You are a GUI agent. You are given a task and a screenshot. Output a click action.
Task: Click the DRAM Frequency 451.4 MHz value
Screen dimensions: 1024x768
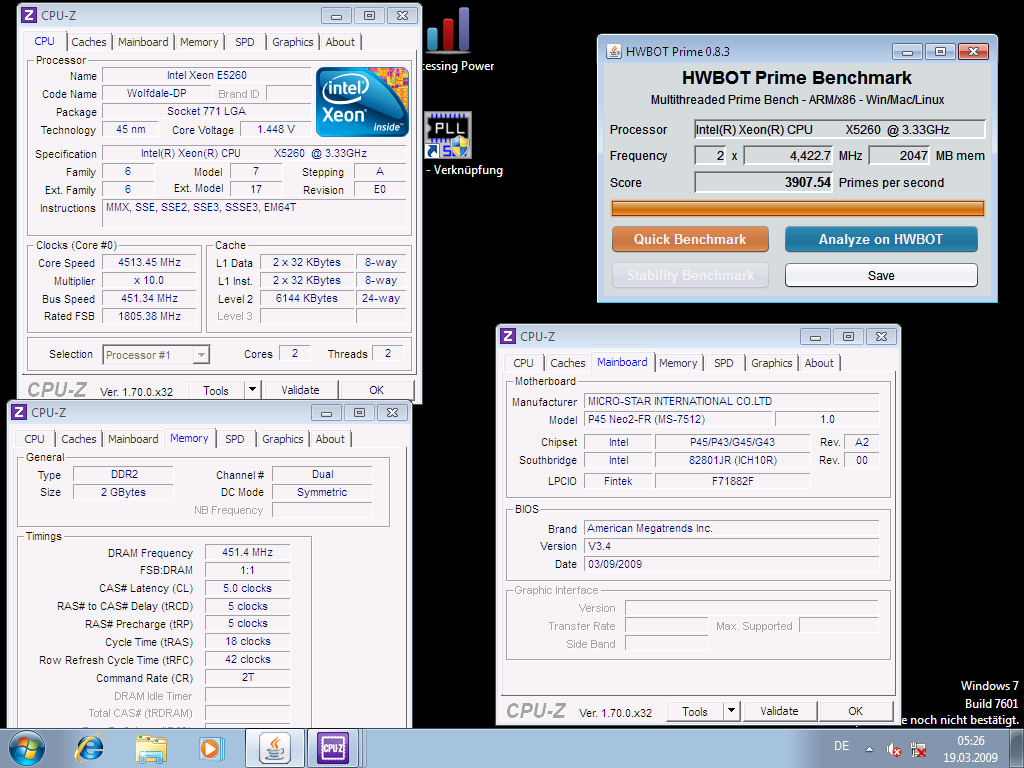click(248, 552)
